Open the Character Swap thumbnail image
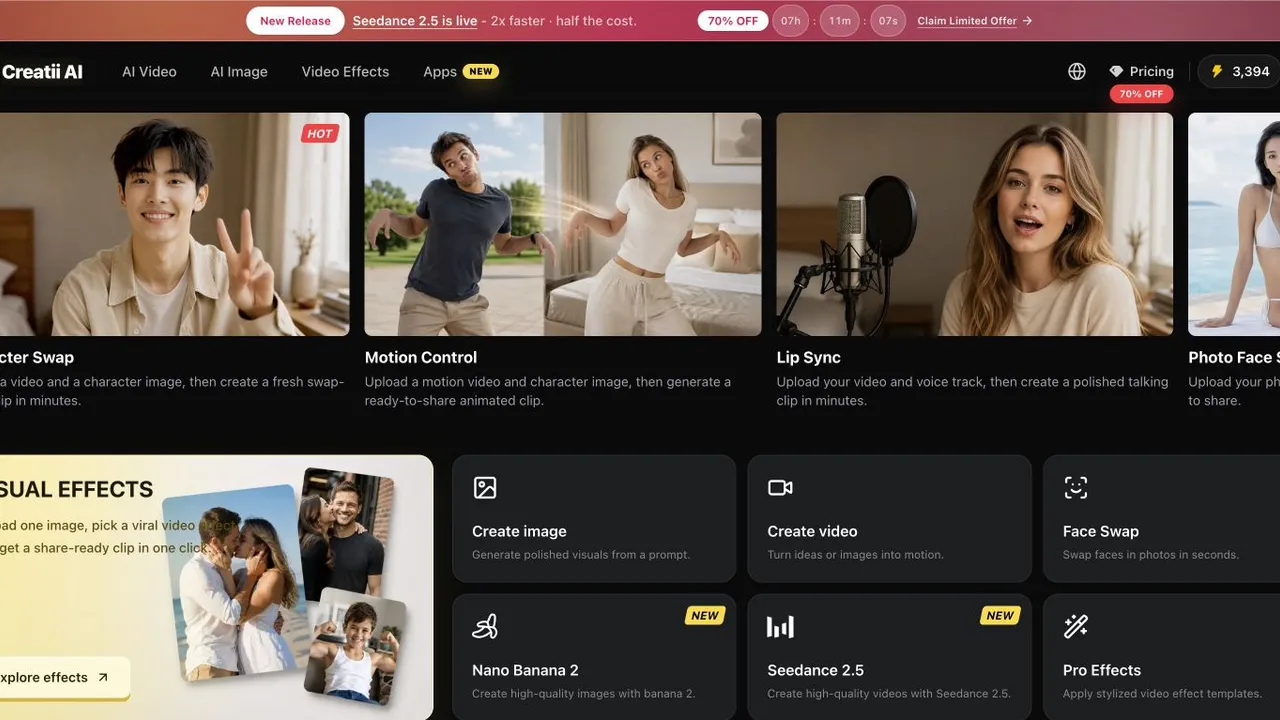The width and height of the screenshot is (1280, 720). pos(174,224)
